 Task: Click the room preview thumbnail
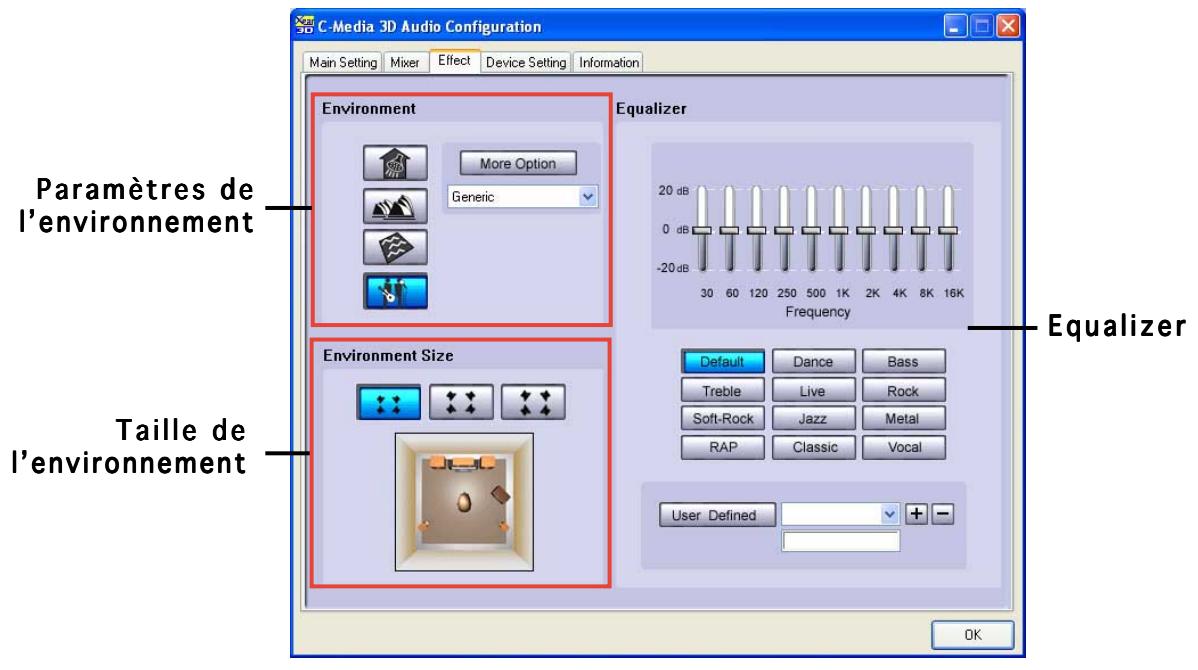click(x=464, y=502)
